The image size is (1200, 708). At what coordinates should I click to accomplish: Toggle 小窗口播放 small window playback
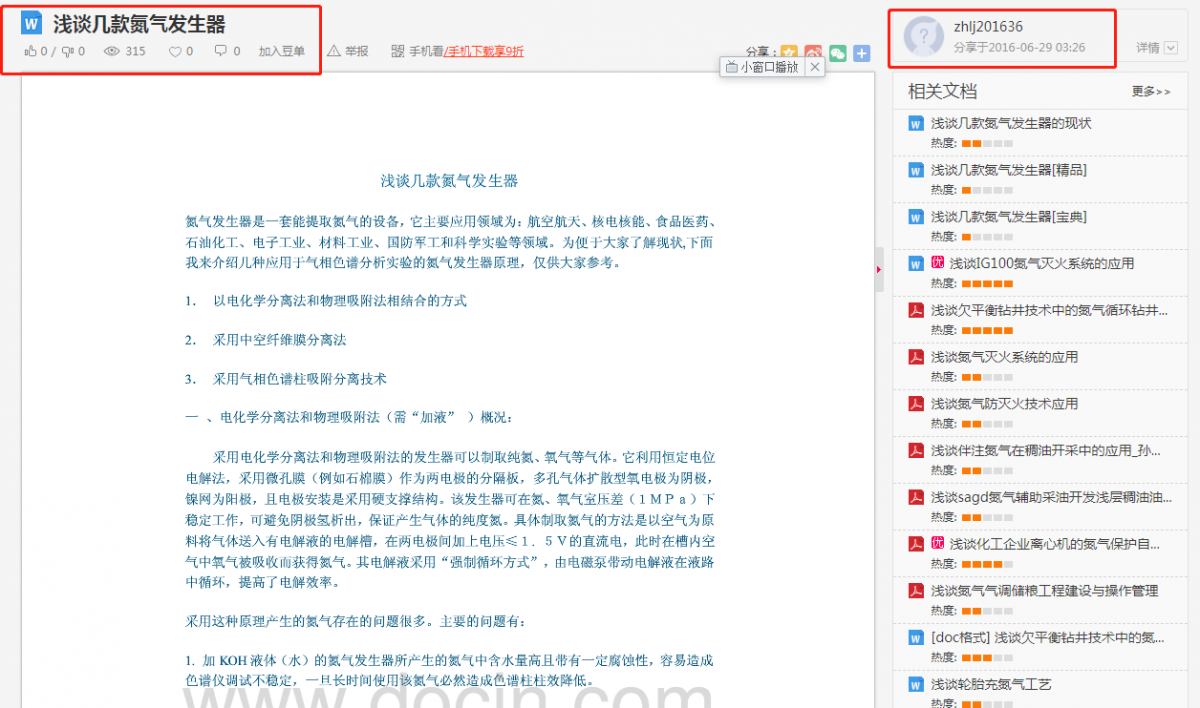click(x=762, y=67)
